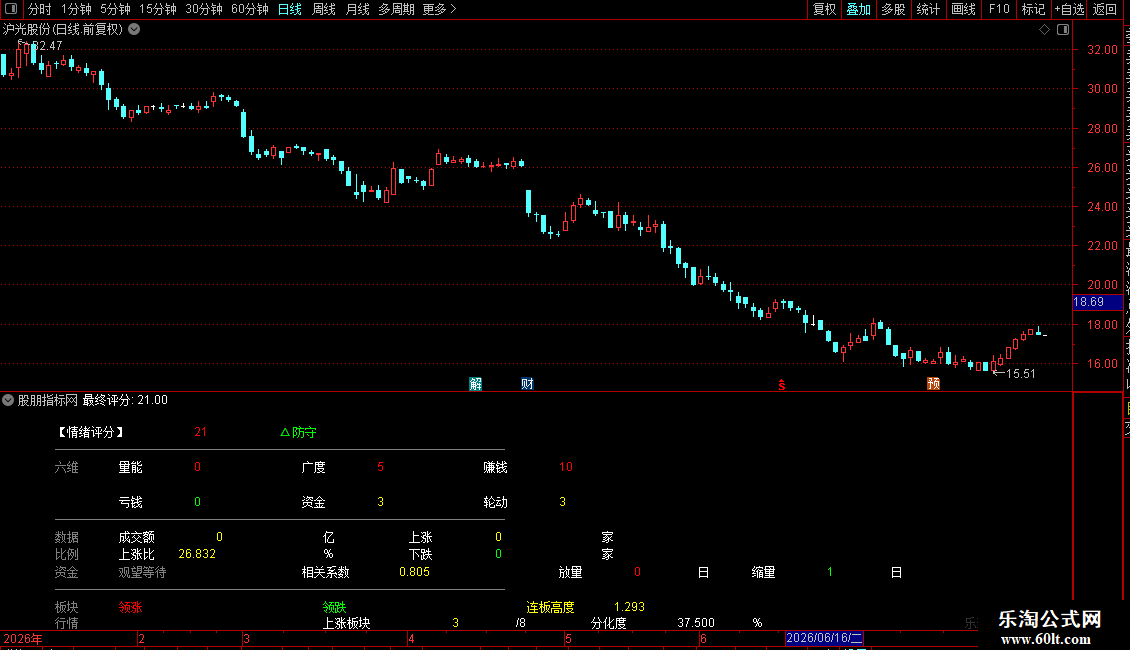The image size is (1130, 650).
Task: Click the 标记 mark button
Action: pyautogui.click(x=1033, y=9)
